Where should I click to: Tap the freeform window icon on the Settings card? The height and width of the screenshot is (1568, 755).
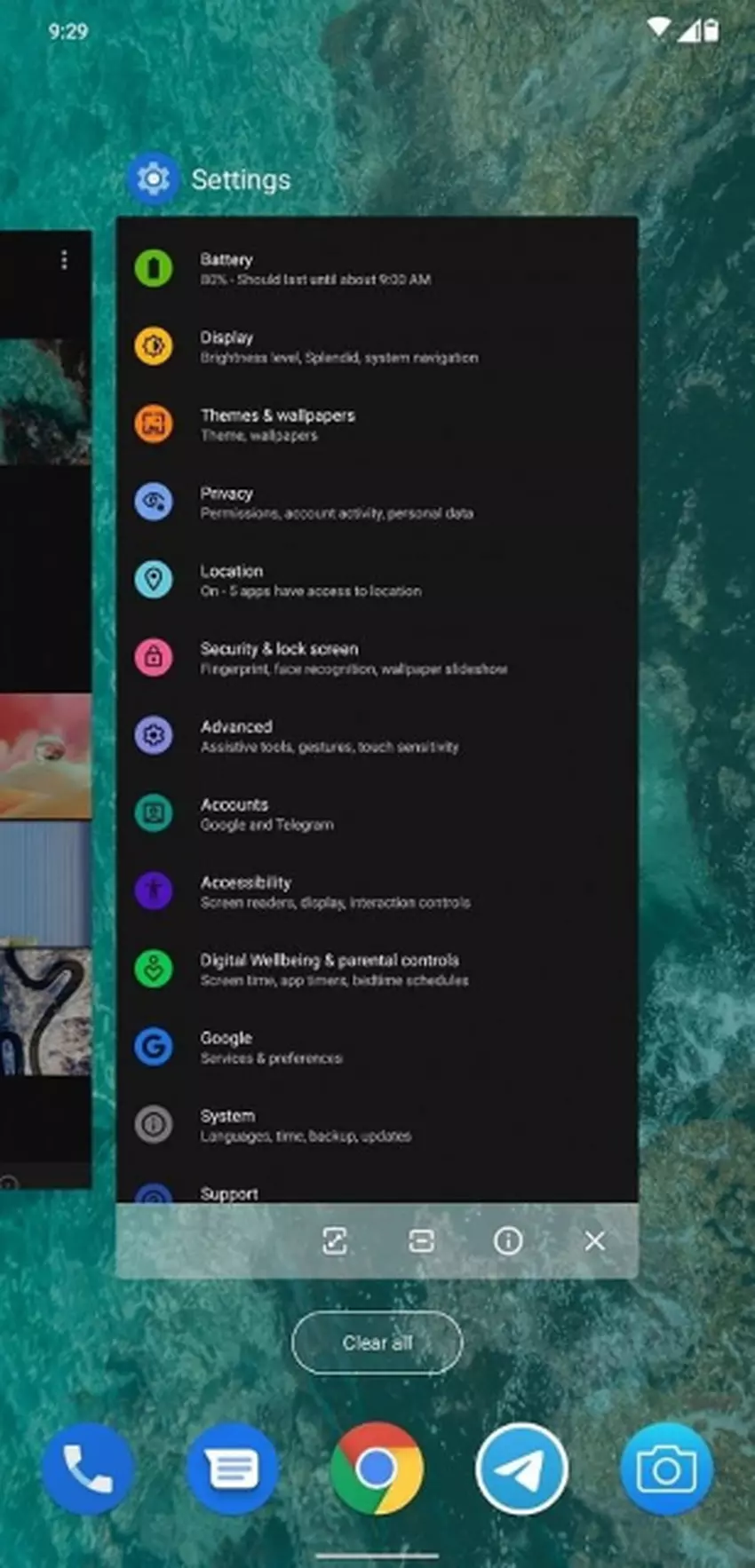335,1240
